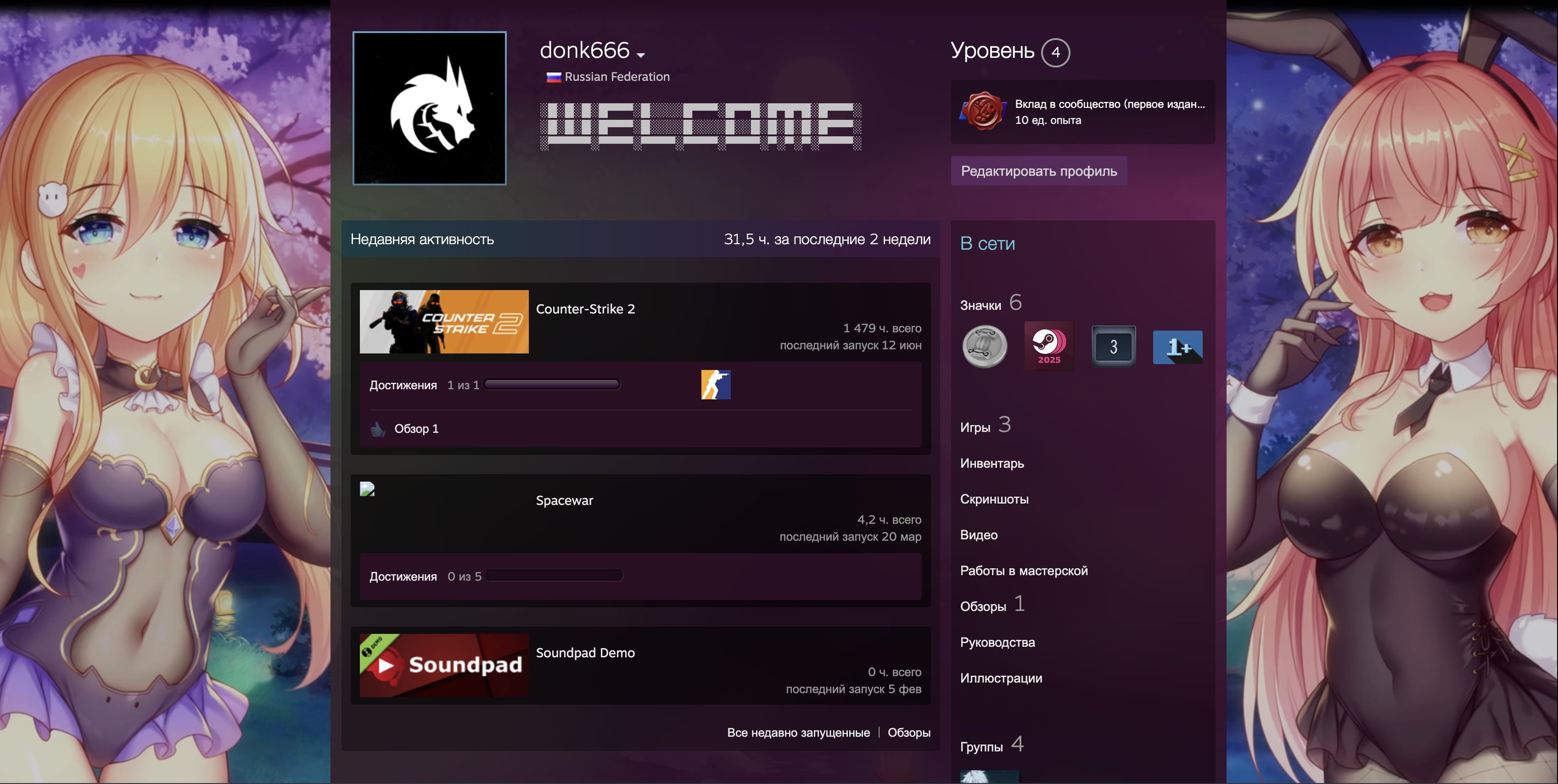Open the 'Инвентарь' link
1558x784 pixels.
click(x=992, y=464)
